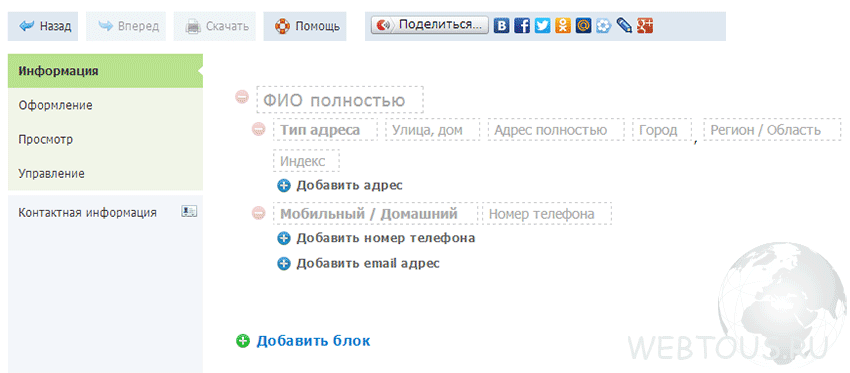Remove the Тип адреса address row
The width and height of the screenshot is (850, 373).
coord(259,129)
